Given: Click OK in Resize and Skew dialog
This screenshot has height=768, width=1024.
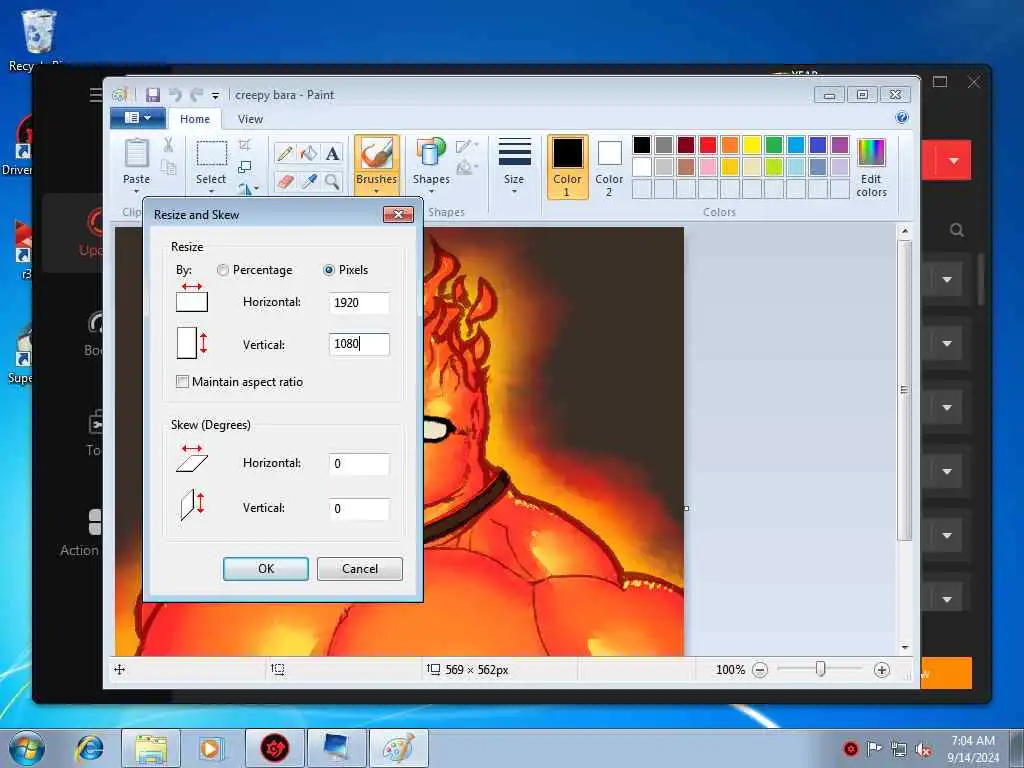Looking at the screenshot, I should (x=266, y=569).
